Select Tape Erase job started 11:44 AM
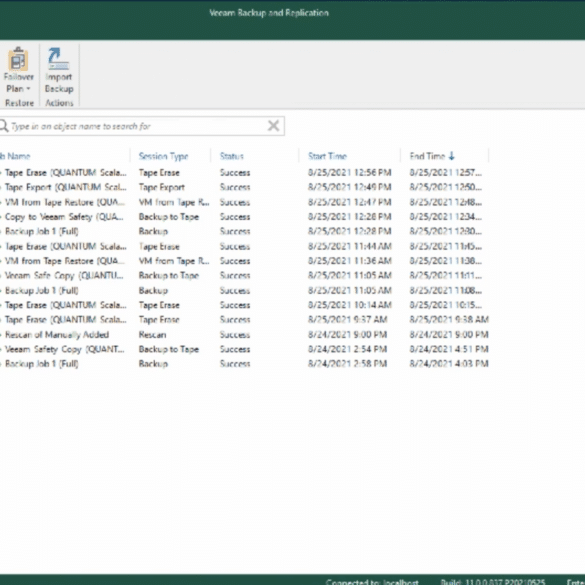This screenshot has width=585, height=585. click(244, 246)
